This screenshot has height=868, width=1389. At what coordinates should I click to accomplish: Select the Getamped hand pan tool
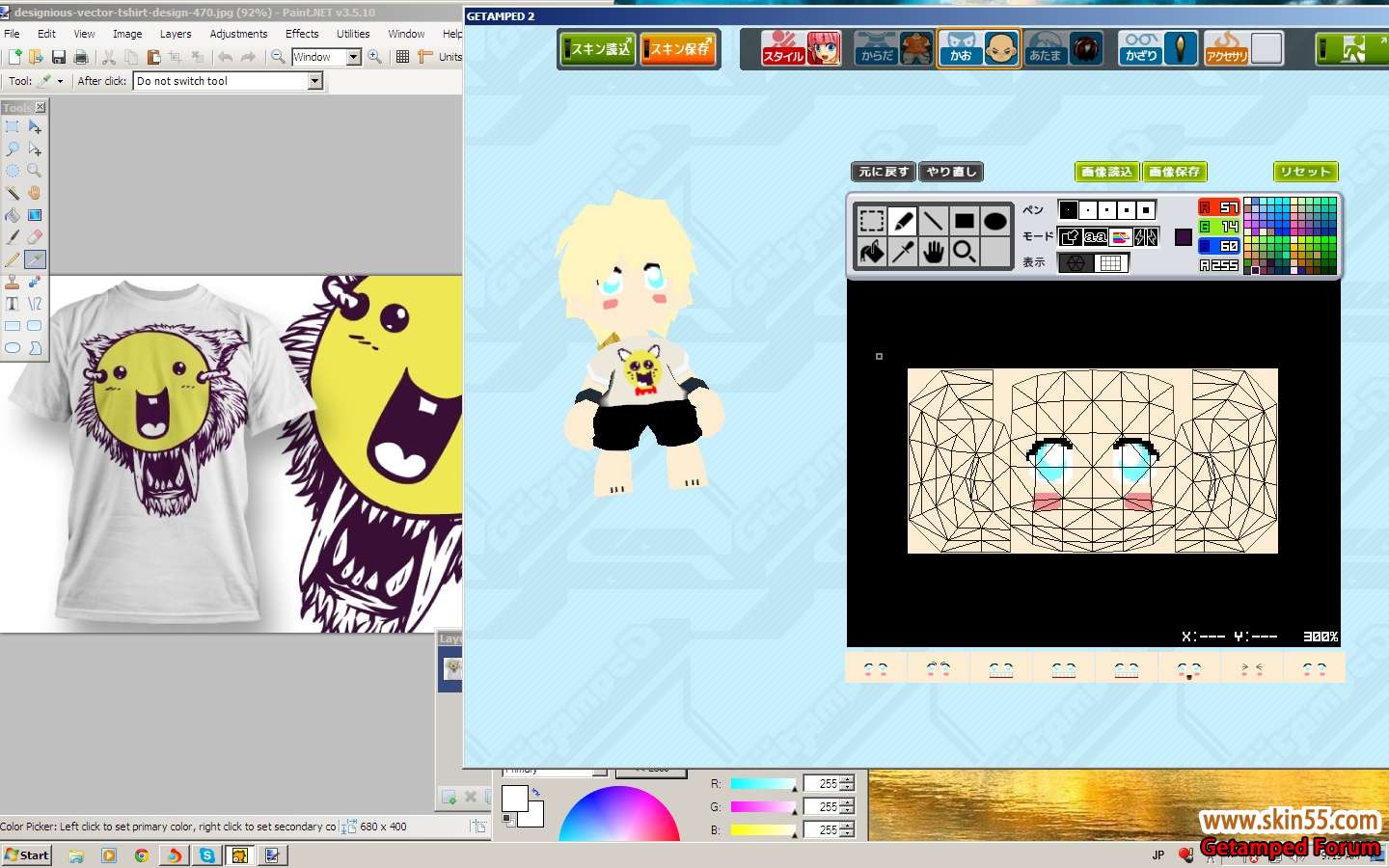click(933, 252)
